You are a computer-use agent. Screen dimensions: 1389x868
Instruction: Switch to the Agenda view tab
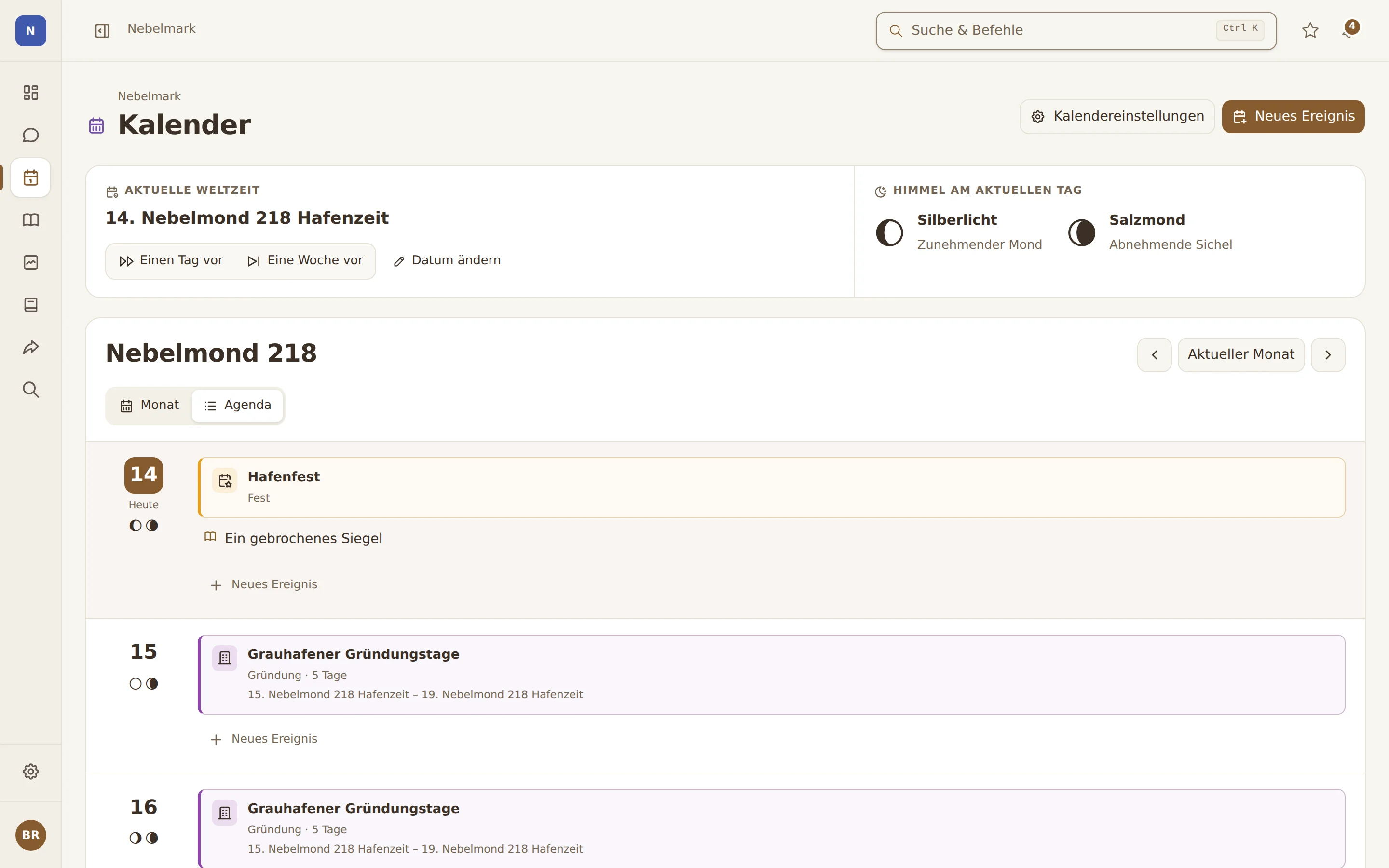point(237,405)
